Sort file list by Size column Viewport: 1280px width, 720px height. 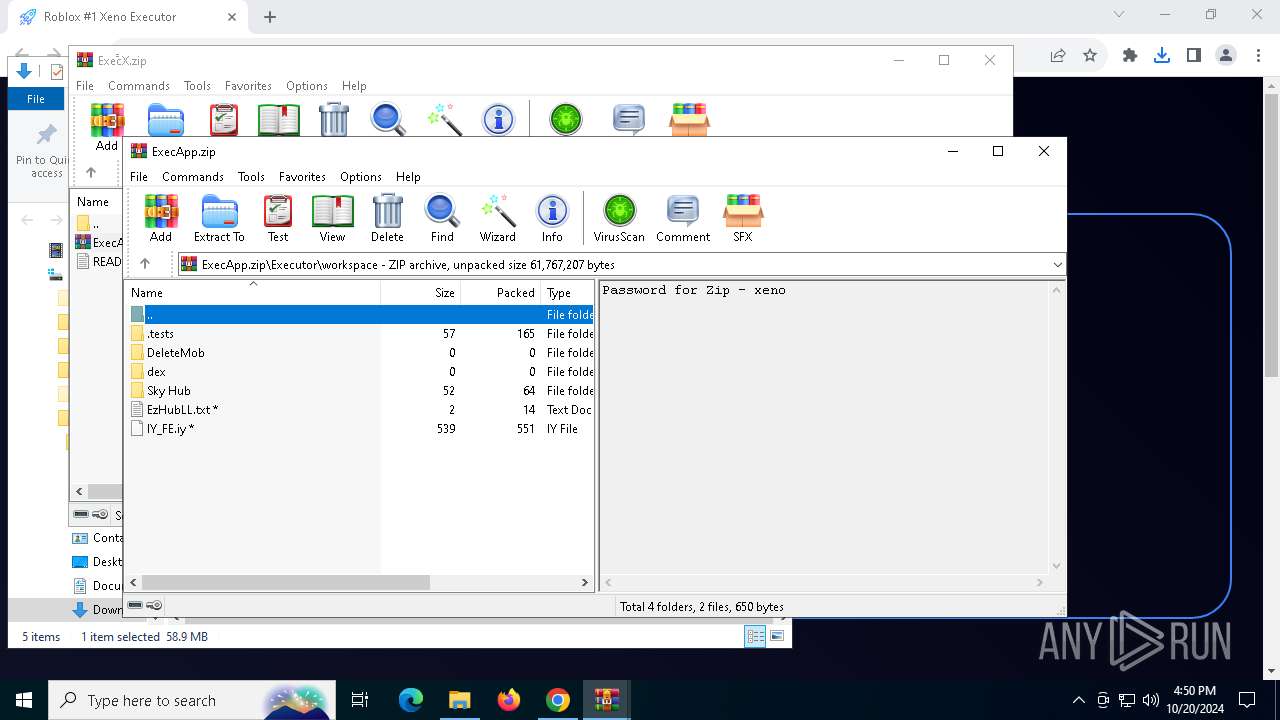(x=420, y=292)
